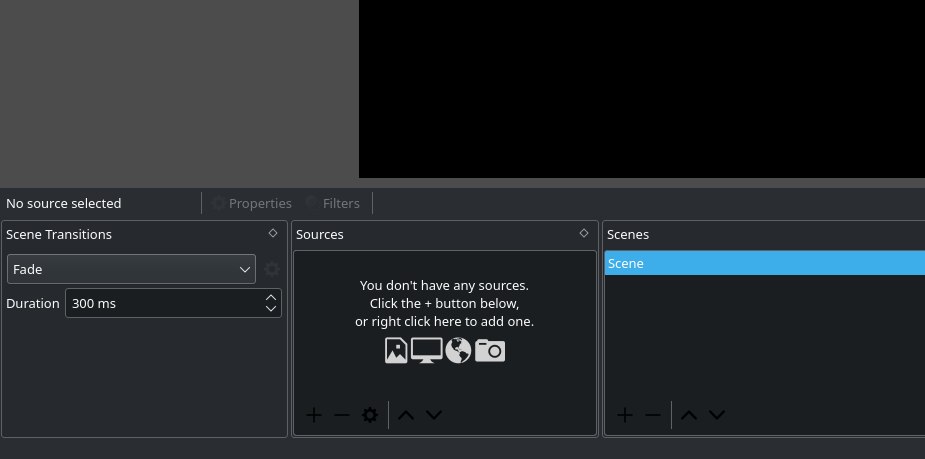Viewport: 925px width, 459px height.
Task: Move scene down arrow in Scenes panel
Action: click(717, 415)
